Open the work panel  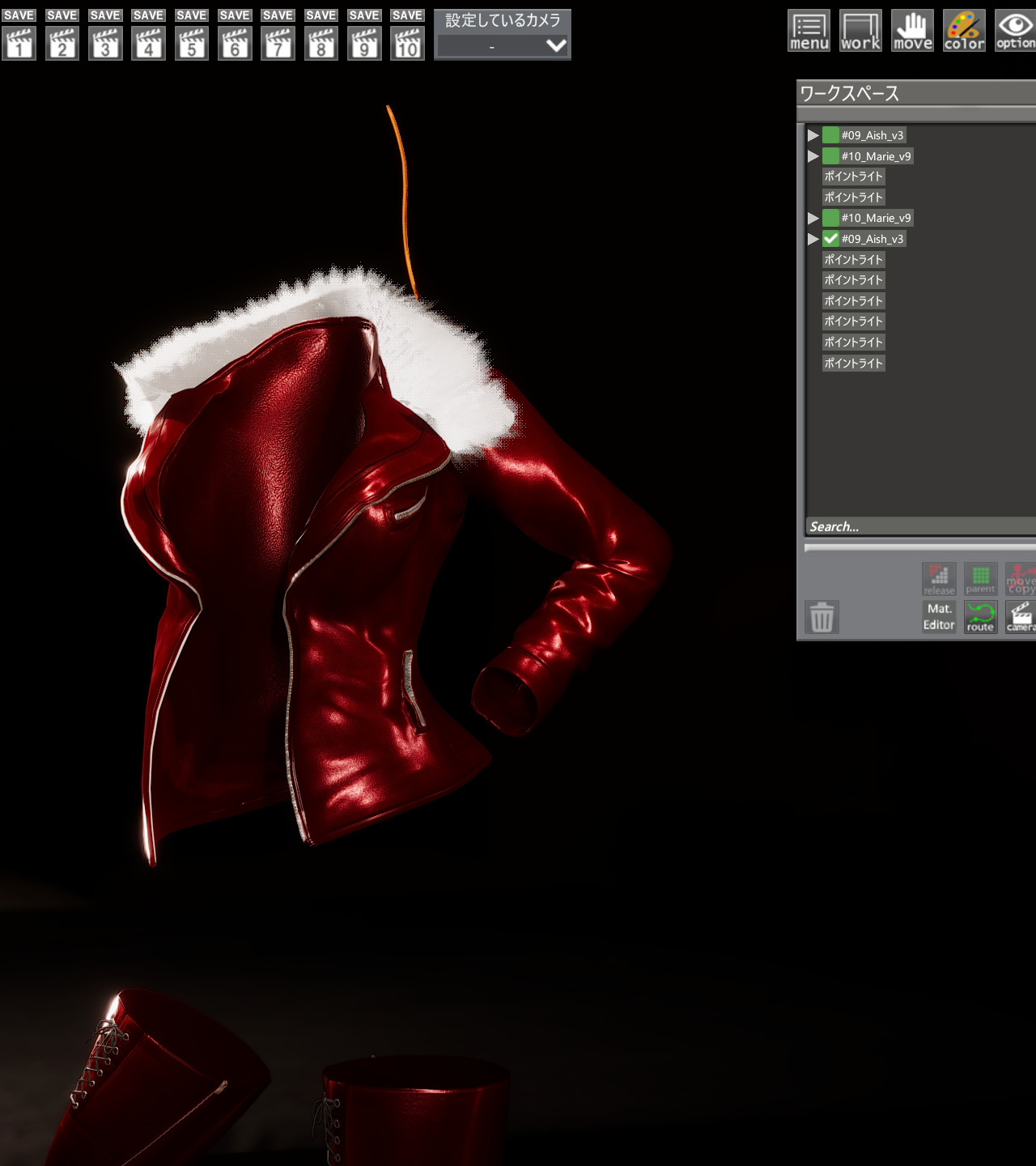click(860, 32)
